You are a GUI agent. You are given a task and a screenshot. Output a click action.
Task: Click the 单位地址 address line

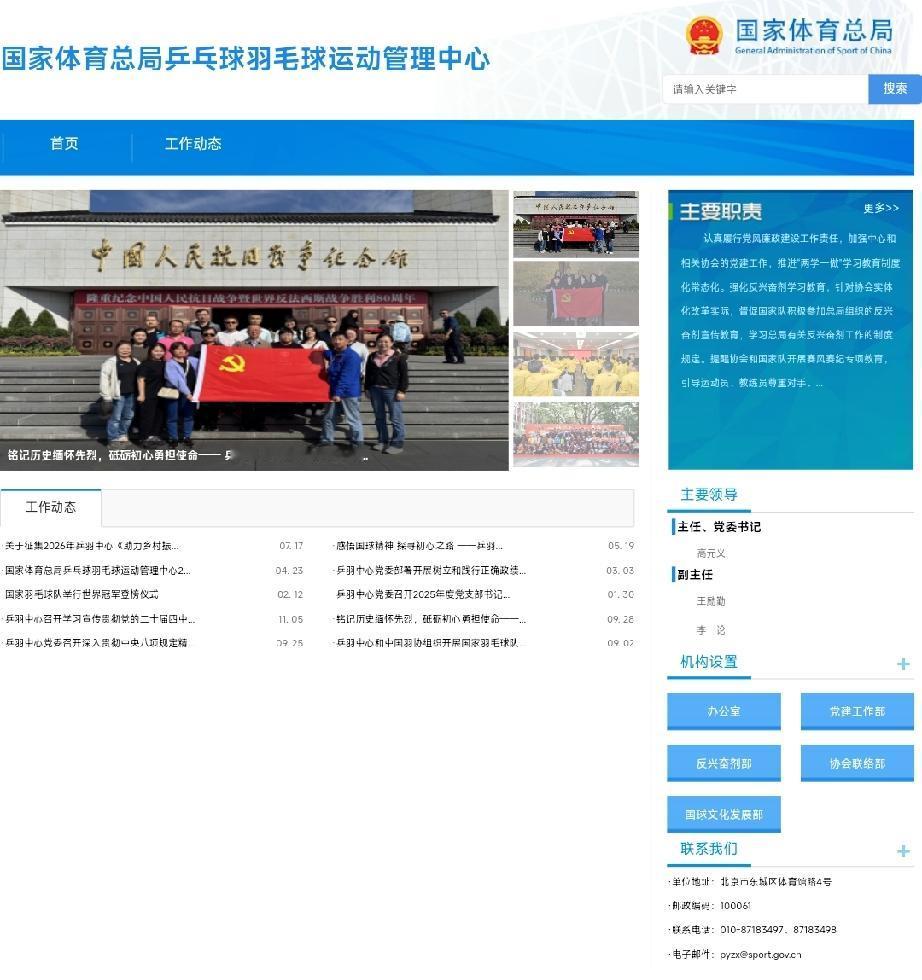[x=750, y=882]
